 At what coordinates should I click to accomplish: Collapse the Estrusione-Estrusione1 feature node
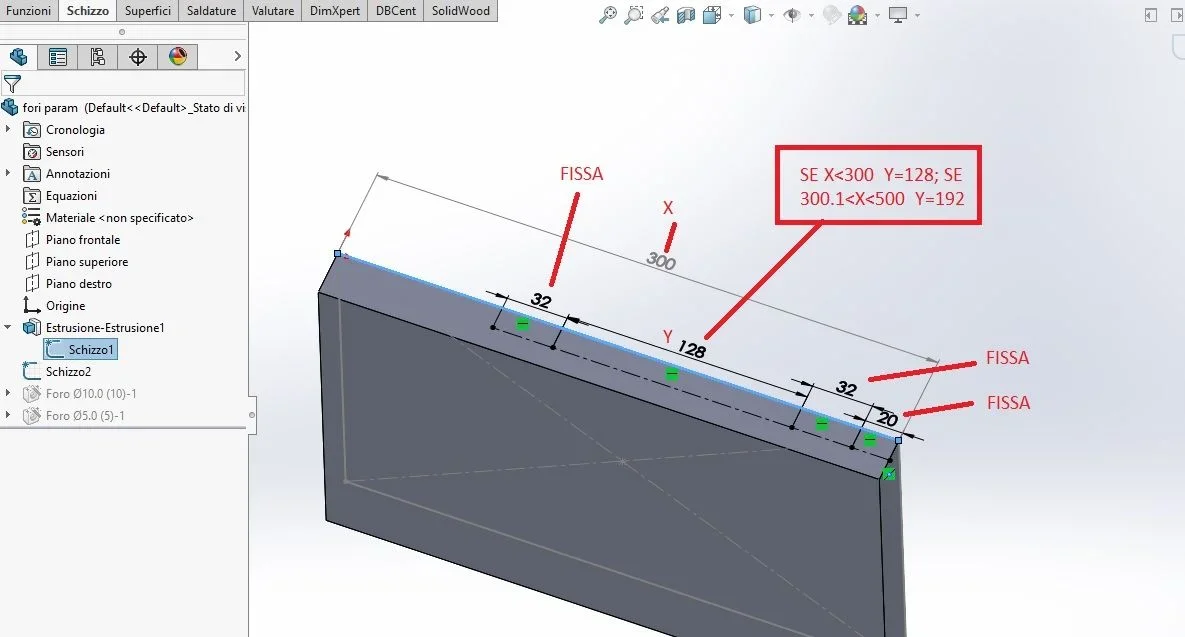8,327
